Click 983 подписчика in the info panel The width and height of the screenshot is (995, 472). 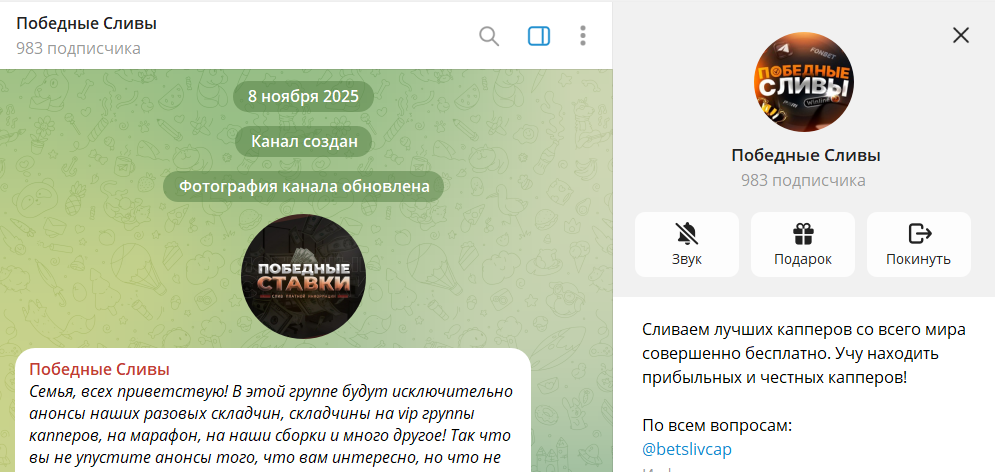(803, 180)
